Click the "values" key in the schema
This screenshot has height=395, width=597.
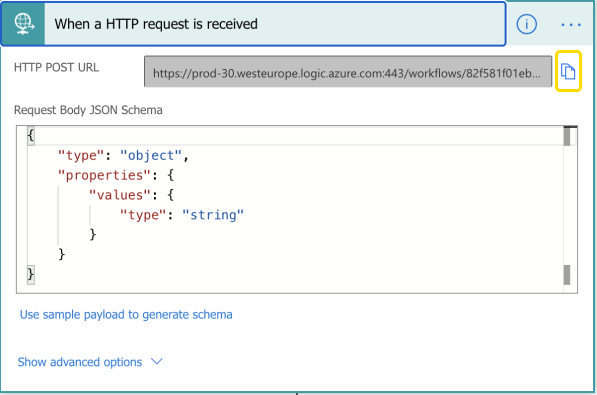pyautogui.click(x=120, y=195)
